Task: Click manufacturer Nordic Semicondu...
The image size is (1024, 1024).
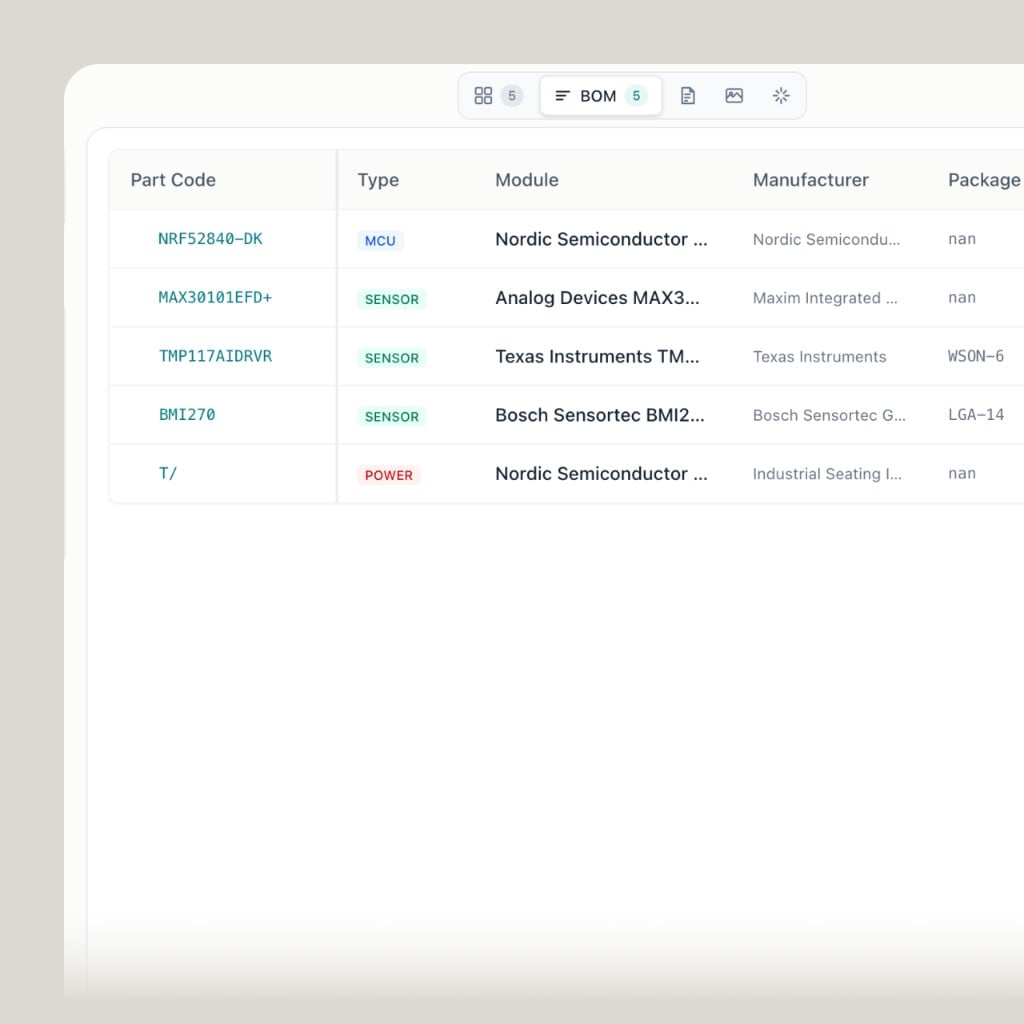Action: [x=826, y=240]
